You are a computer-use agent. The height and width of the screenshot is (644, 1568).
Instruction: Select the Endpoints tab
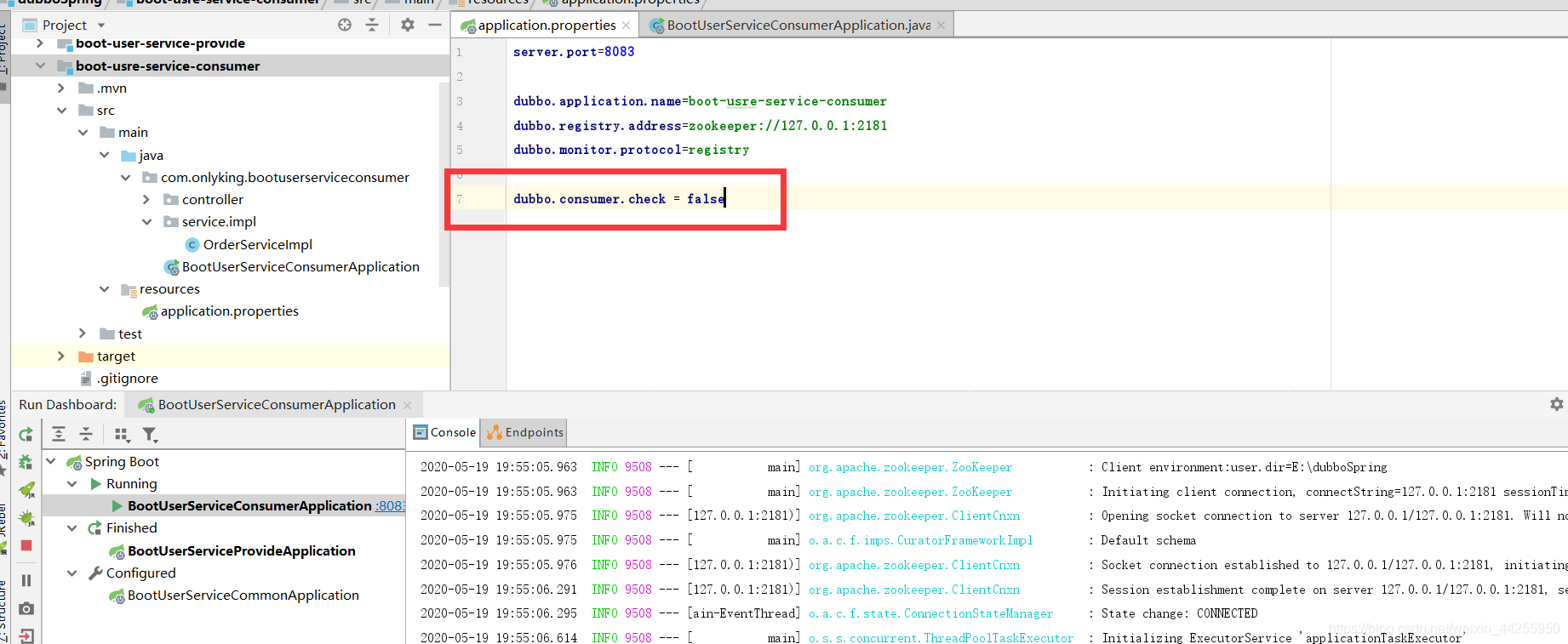pyautogui.click(x=525, y=432)
